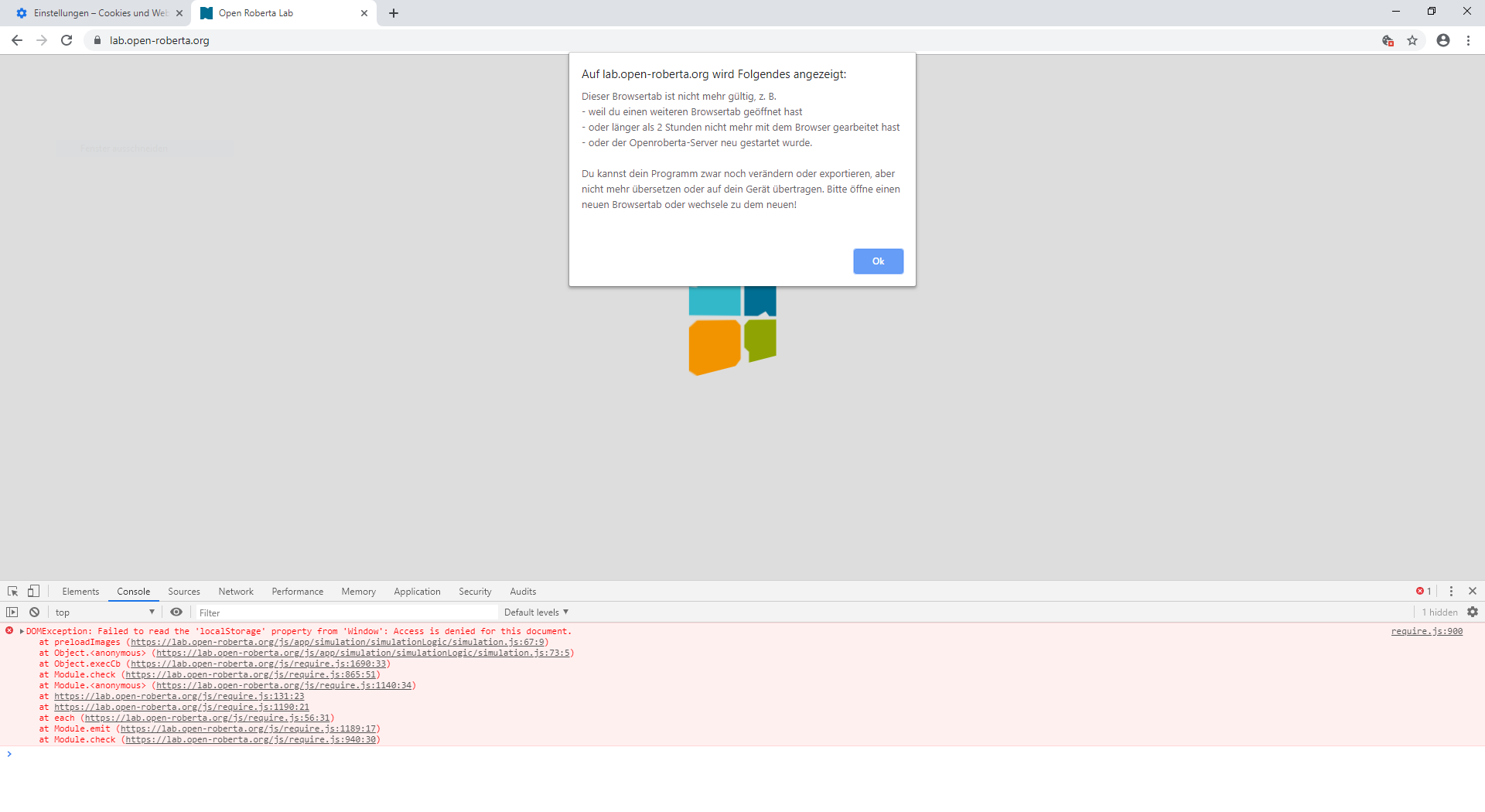
Task: Click the Ok button in the dialog
Action: click(x=878, y=261)
